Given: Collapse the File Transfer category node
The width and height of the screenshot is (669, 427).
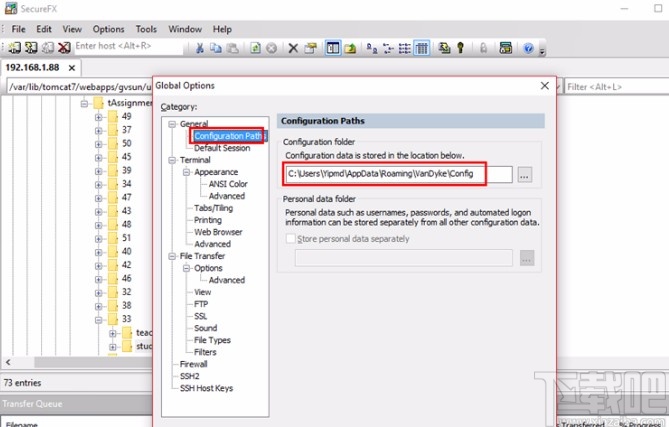Looking at the screenshot, I should (171, 256).
